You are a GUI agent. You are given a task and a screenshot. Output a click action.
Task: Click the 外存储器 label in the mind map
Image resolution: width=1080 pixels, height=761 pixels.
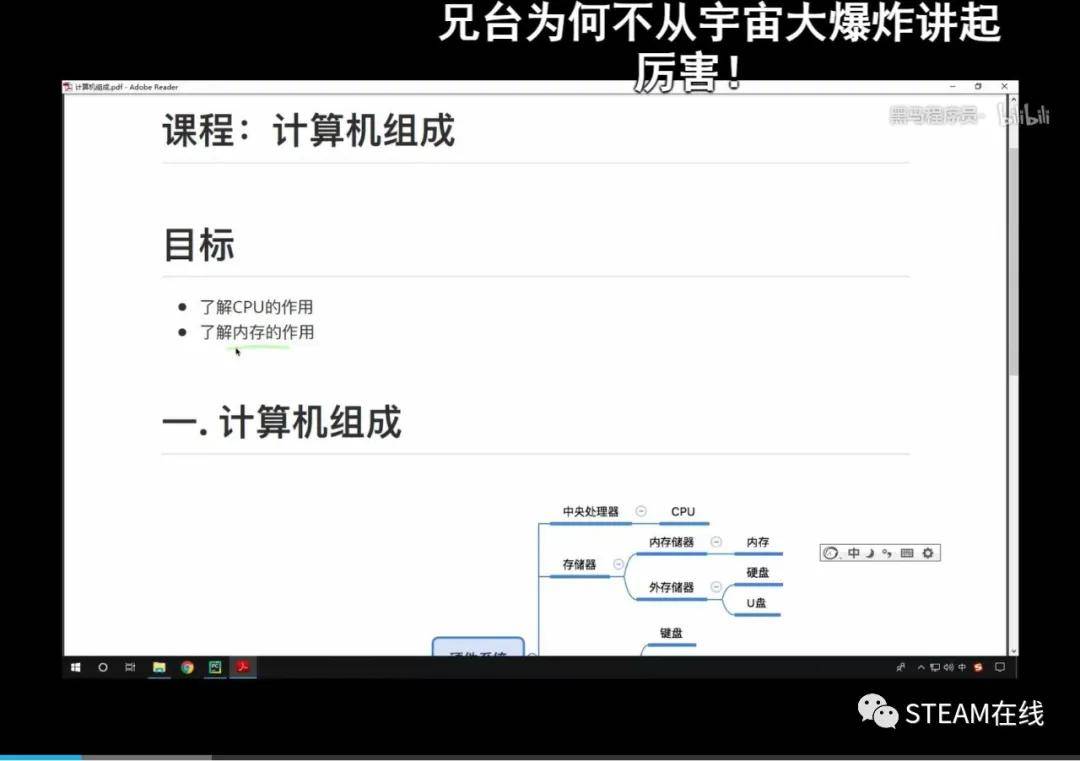[671, 587]
